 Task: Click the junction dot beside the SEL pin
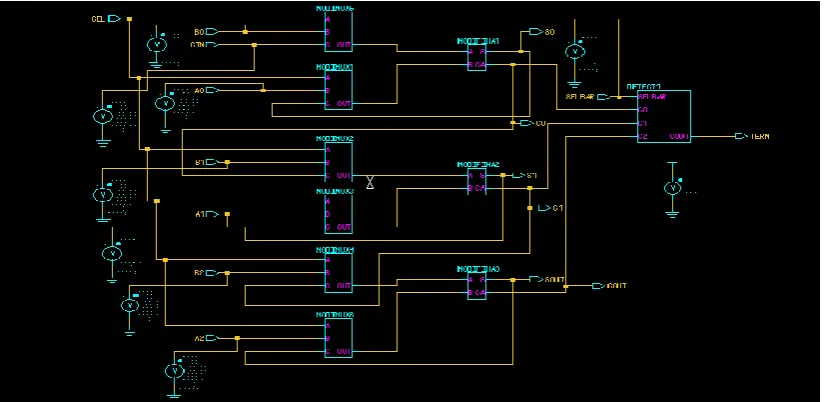tap(129, 19)
